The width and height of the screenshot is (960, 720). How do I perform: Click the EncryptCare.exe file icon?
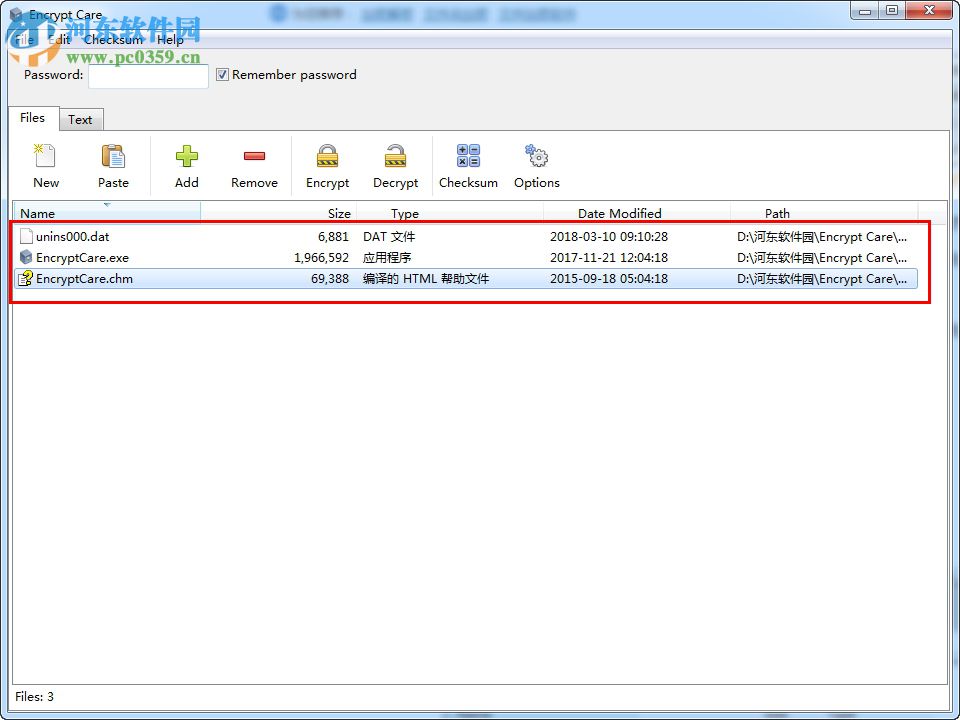(x=24, y=257)
